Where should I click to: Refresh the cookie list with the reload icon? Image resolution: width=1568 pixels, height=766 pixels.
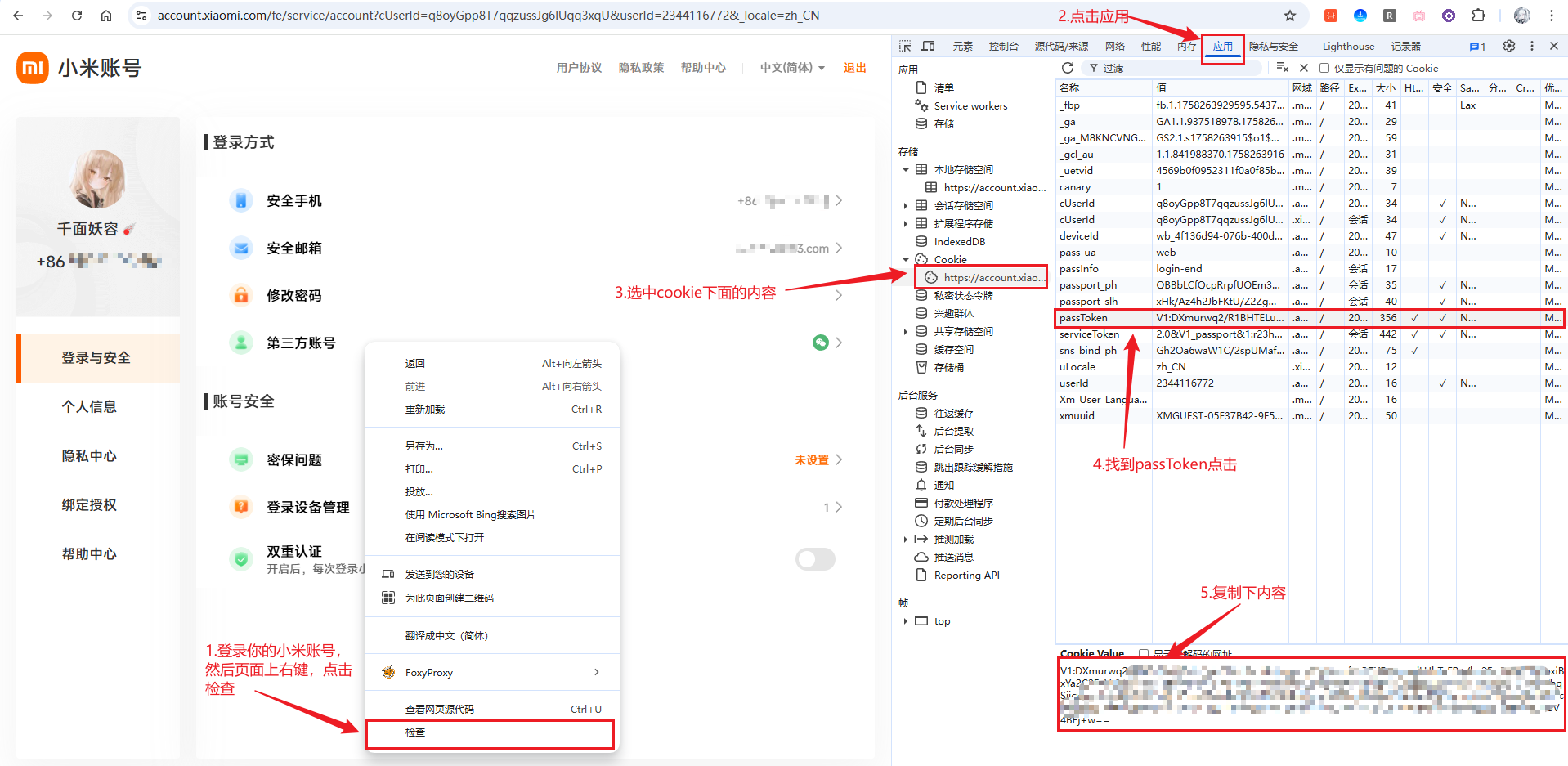(x=1068, y=68)
